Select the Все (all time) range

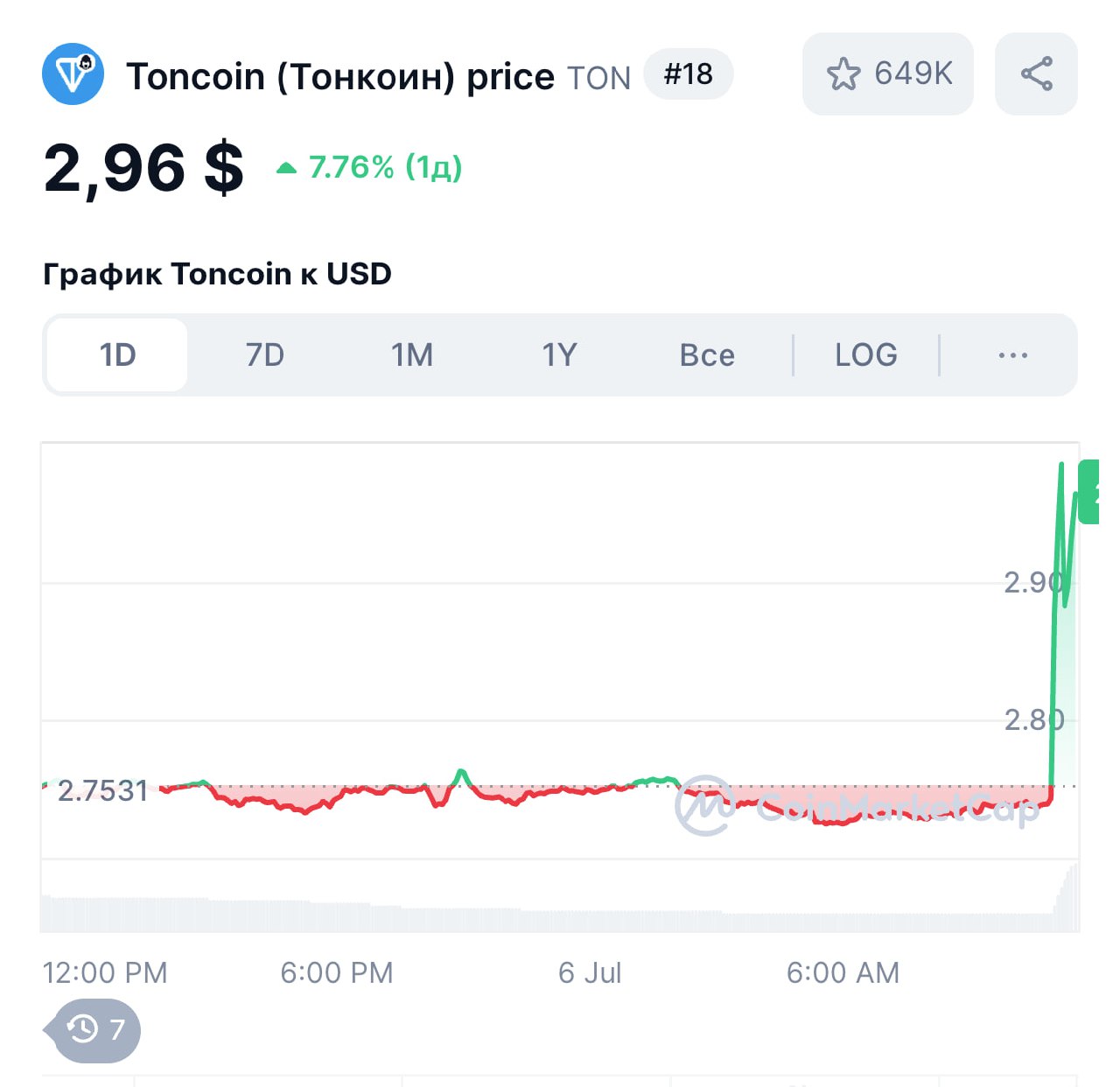pyautogui.click(x=707, y=355)
